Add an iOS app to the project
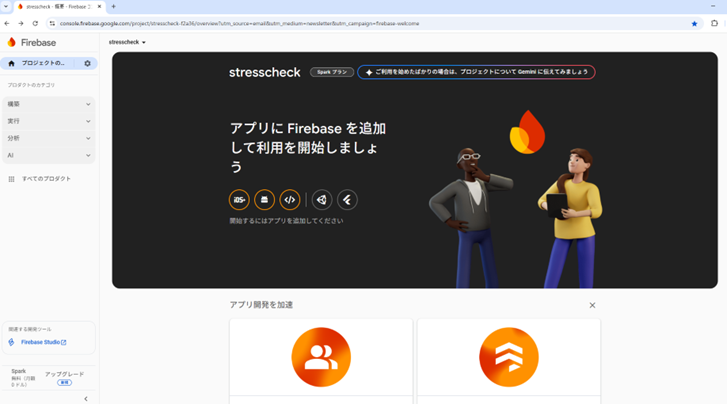This screenshot has height=404, width=727. (x=239, y=200)
